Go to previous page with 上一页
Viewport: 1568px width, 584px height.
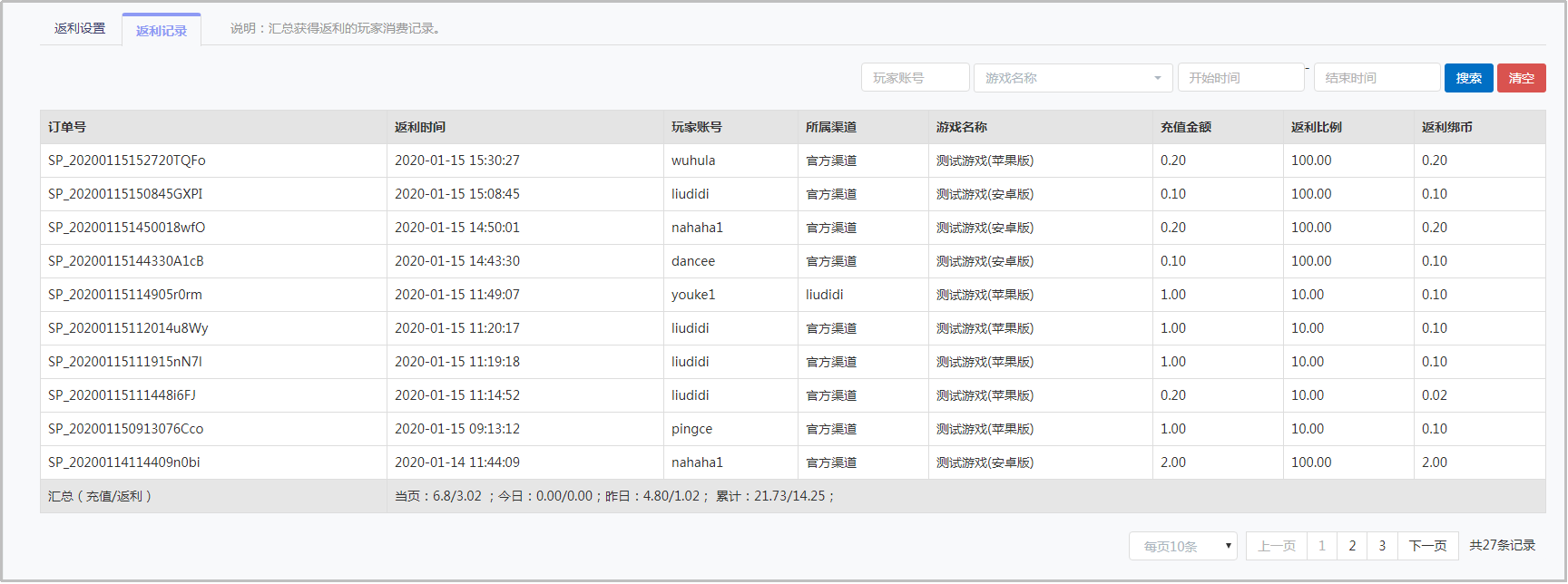pos(1277,546)
